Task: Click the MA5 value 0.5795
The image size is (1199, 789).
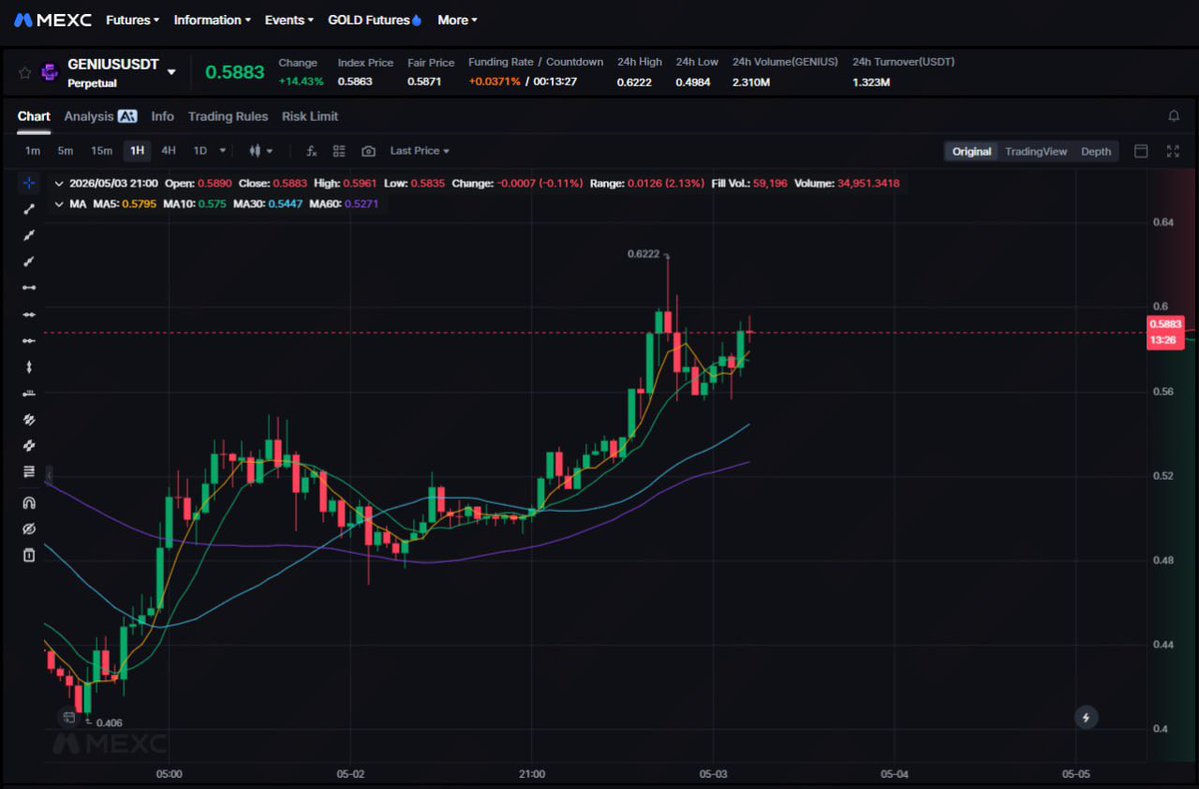Action: 139,204
